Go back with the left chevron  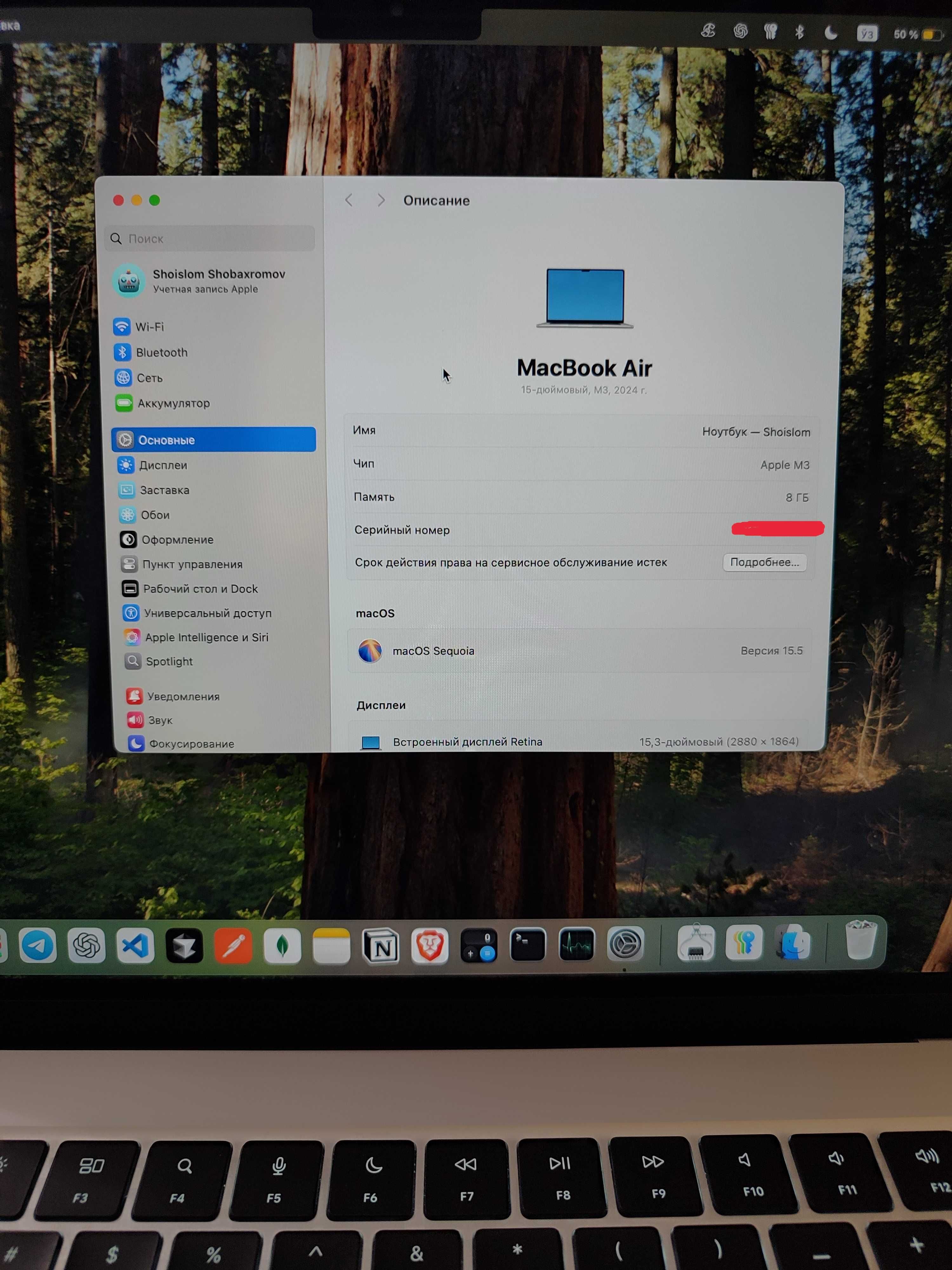[x=349, y=200]
